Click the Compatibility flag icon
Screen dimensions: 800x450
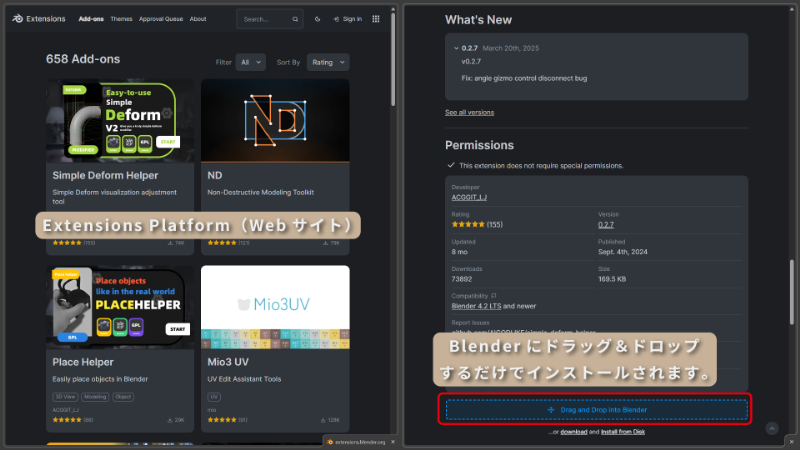pos(493,296)
